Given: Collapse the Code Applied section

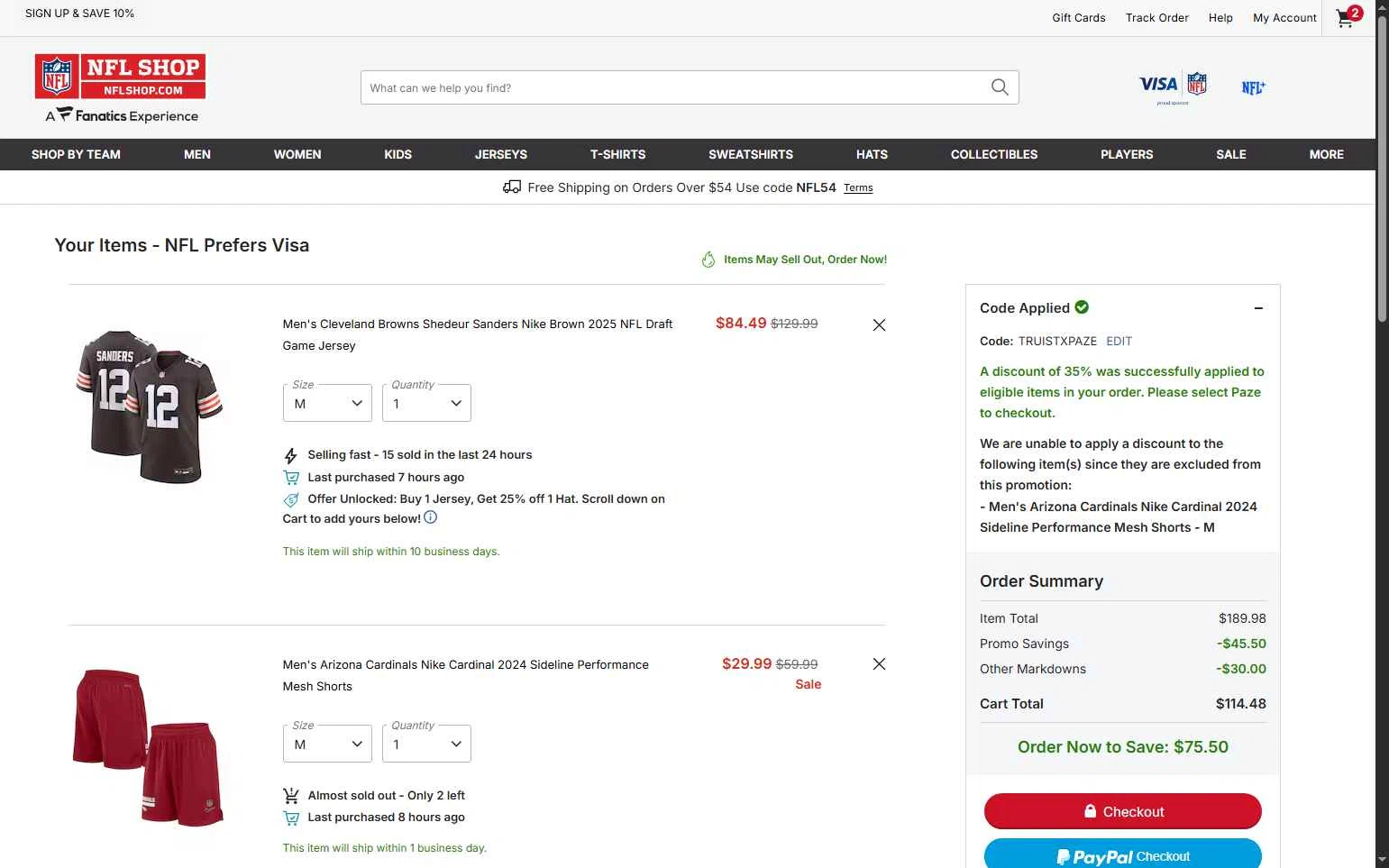Looking at the screenshot, I should tap(1258, 308).
